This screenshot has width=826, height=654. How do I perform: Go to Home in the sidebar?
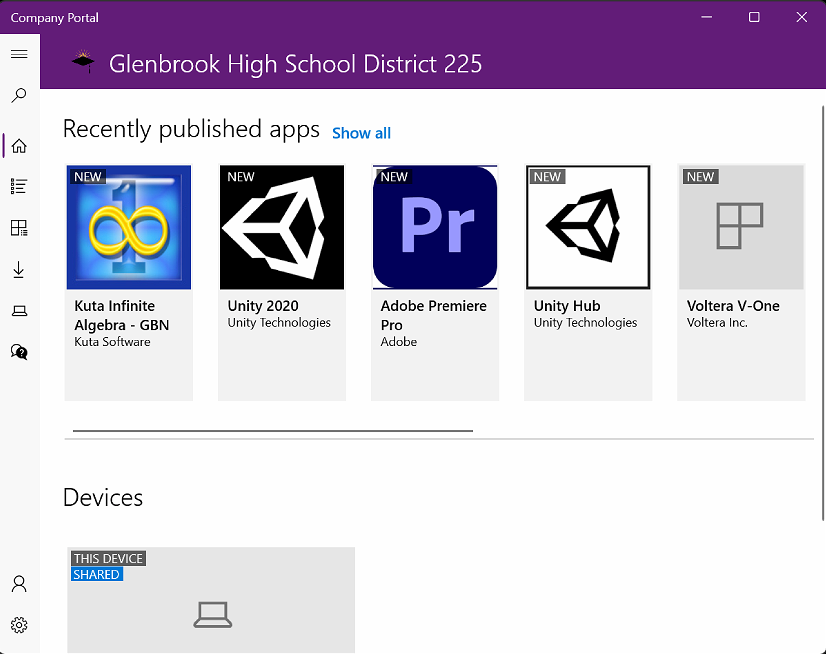pyautogui.click(x=19, y=145)
